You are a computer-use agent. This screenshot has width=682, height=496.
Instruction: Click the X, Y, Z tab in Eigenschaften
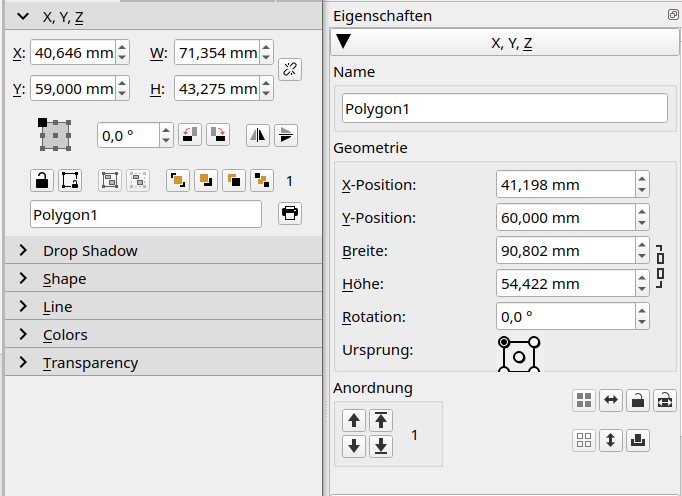[x=505, y=42]
